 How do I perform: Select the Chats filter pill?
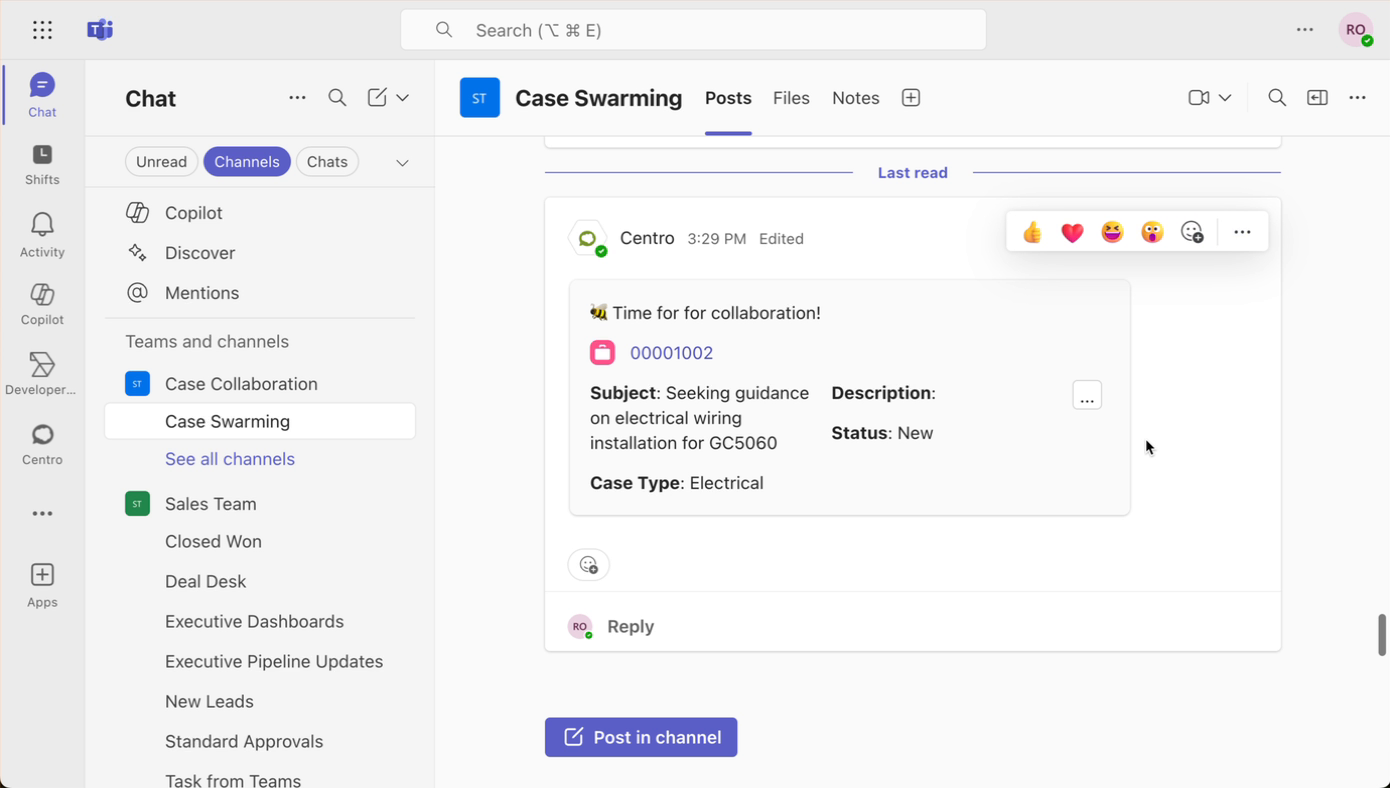(327, 162)
